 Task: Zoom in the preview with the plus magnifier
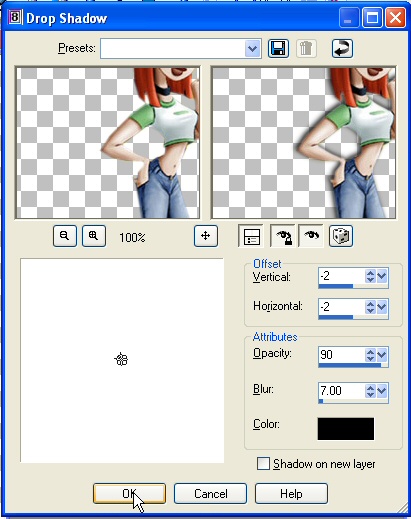click(x=94, y=236)
